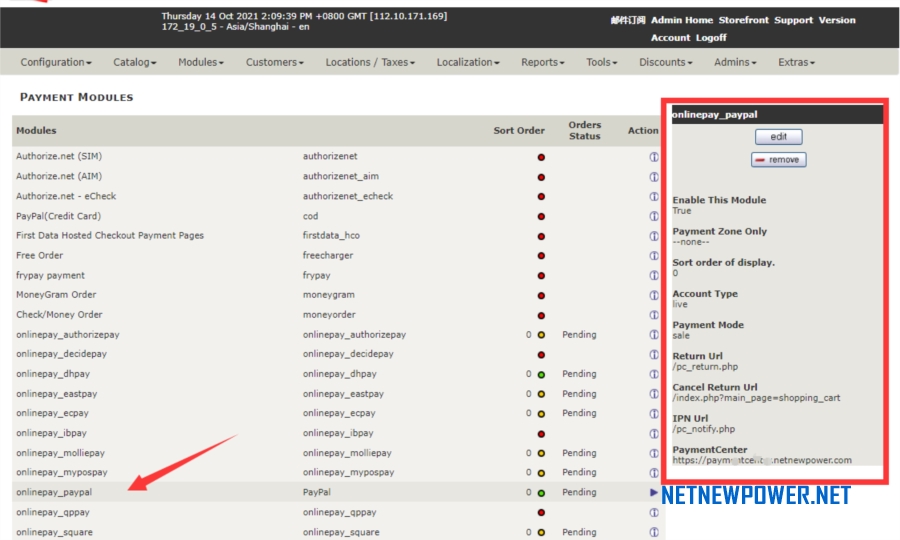
Task: Click info icon for onlinepay_ibpay row
Action: coord(654,433)
